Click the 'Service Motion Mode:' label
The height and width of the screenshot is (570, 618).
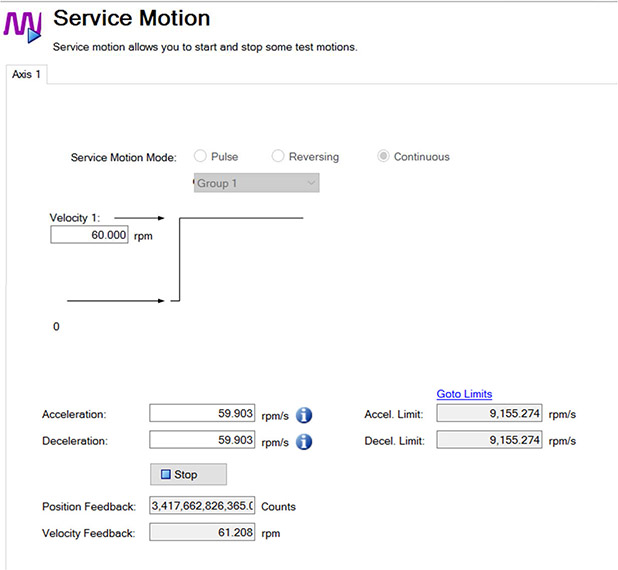point(124,157)
